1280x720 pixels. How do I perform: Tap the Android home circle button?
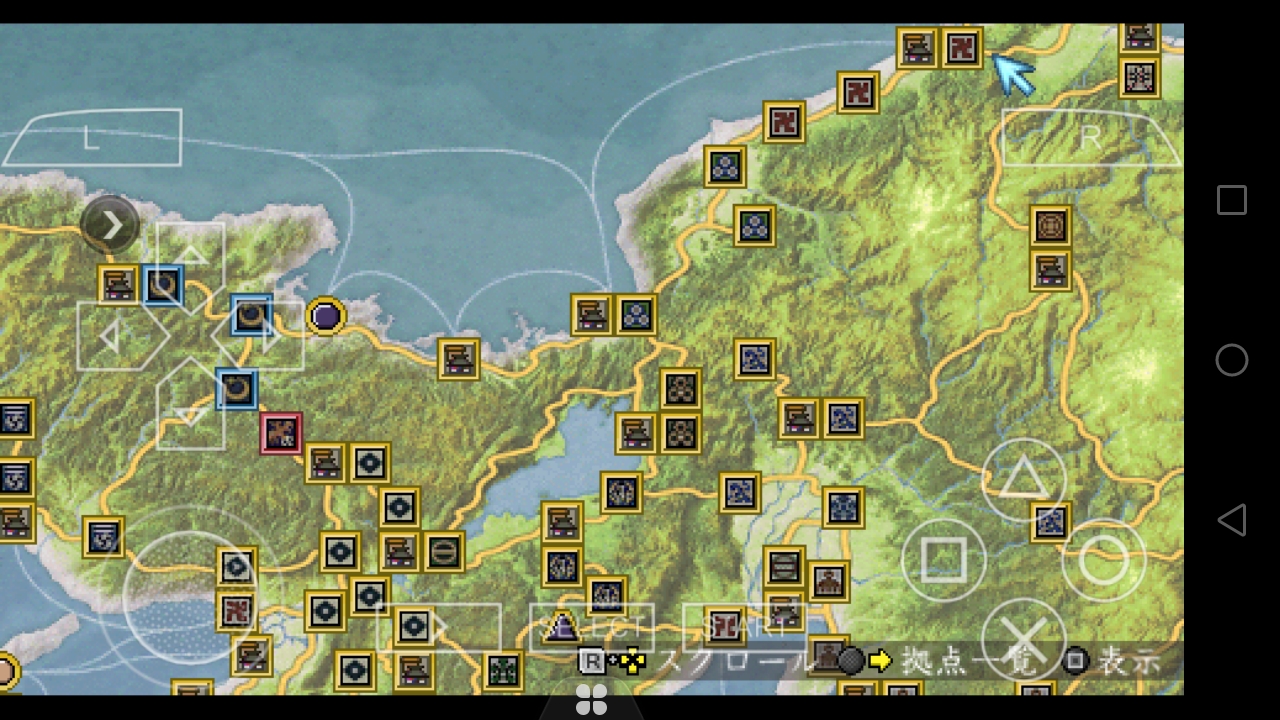(1232, 360)
